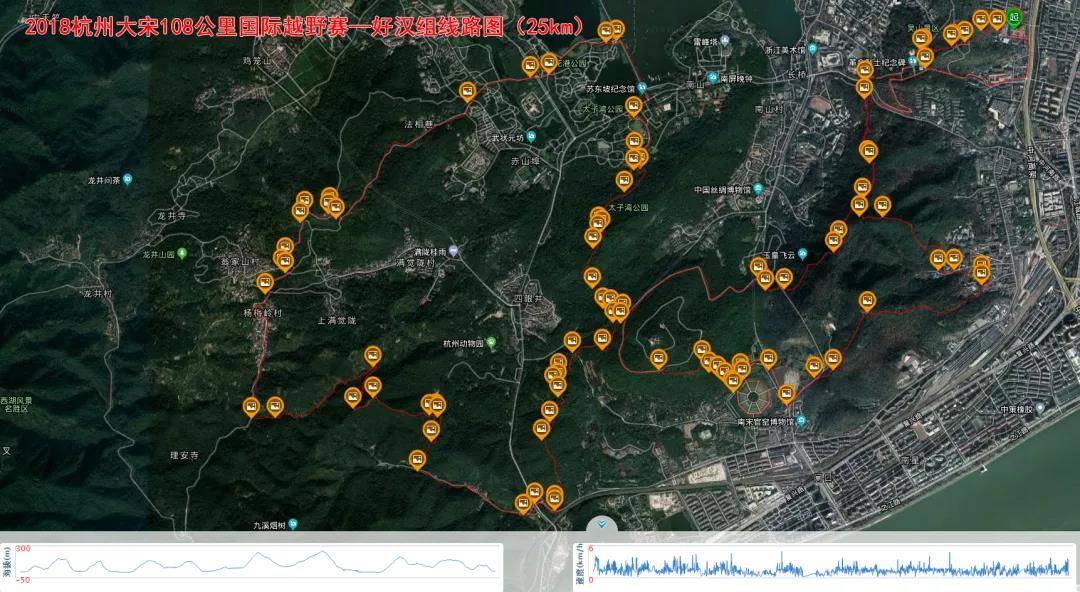Click the 中国丝绸博物馆 text label
This screenshot has height=592, width=1080.
[723, 190]
